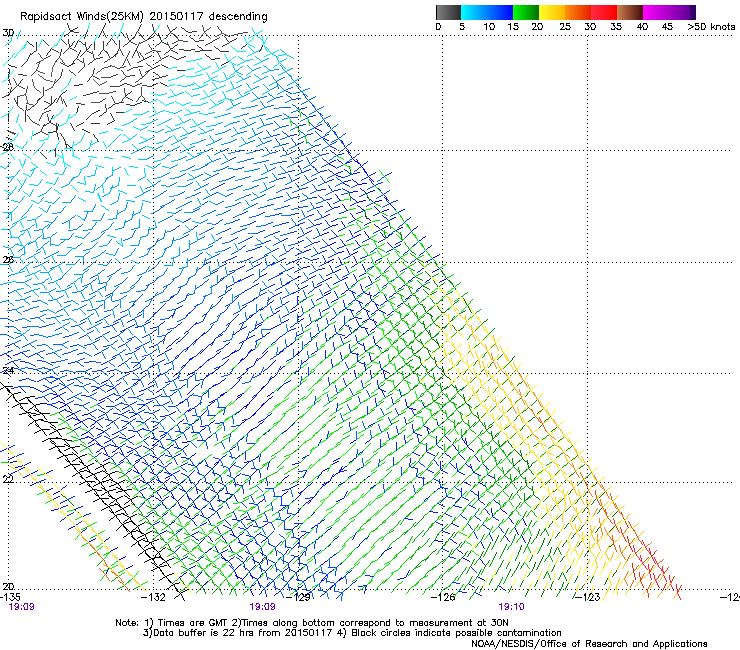Click the gray 0-5 knots legend segment
The height and width of the screenshot is (650, 740).
(x=448, y=12)
